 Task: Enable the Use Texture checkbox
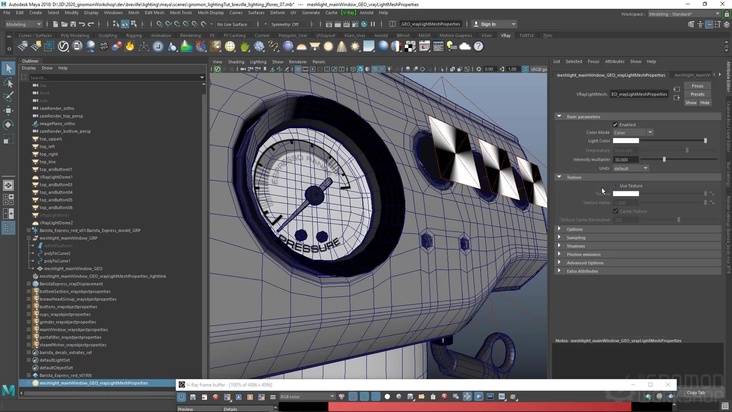617,185
